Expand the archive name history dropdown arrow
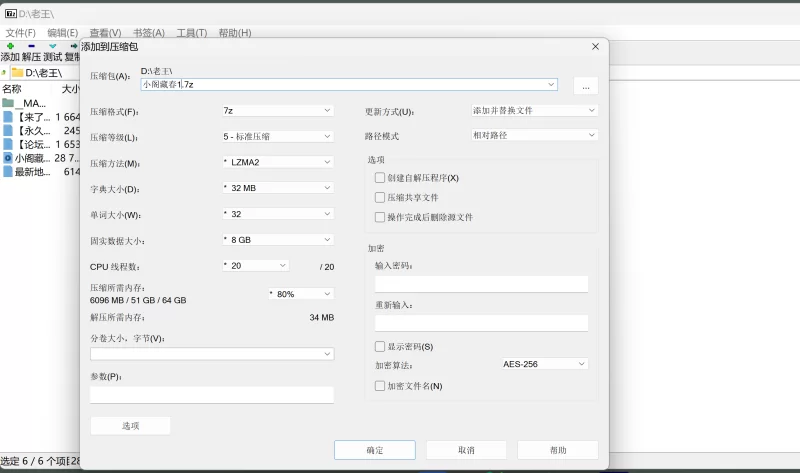 [x=551, y=85]
